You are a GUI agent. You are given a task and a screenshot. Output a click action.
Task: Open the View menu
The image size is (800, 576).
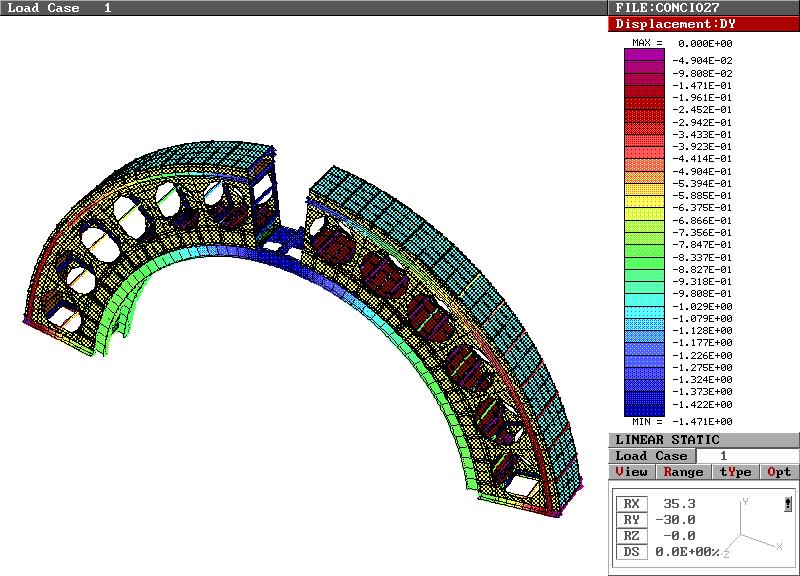632,472
